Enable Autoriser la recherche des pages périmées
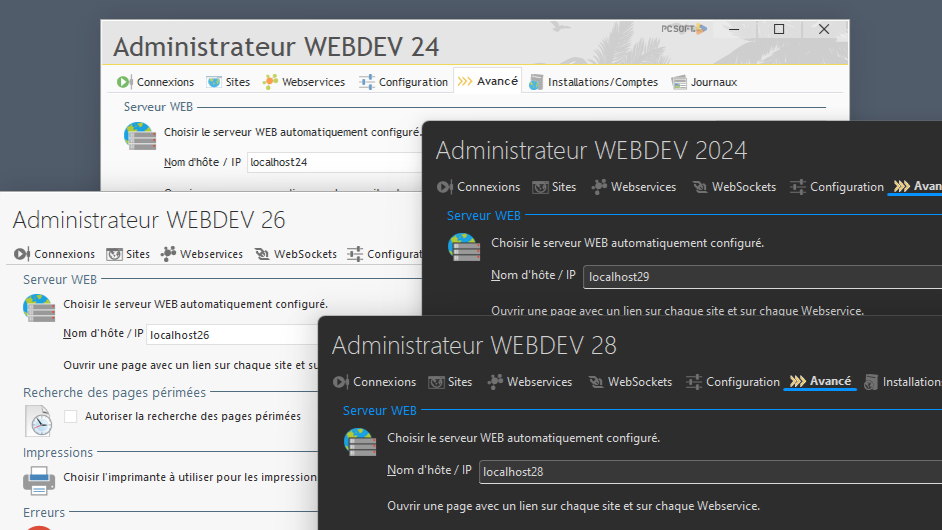This screenshot has height=530, width=942. (71, 416)
